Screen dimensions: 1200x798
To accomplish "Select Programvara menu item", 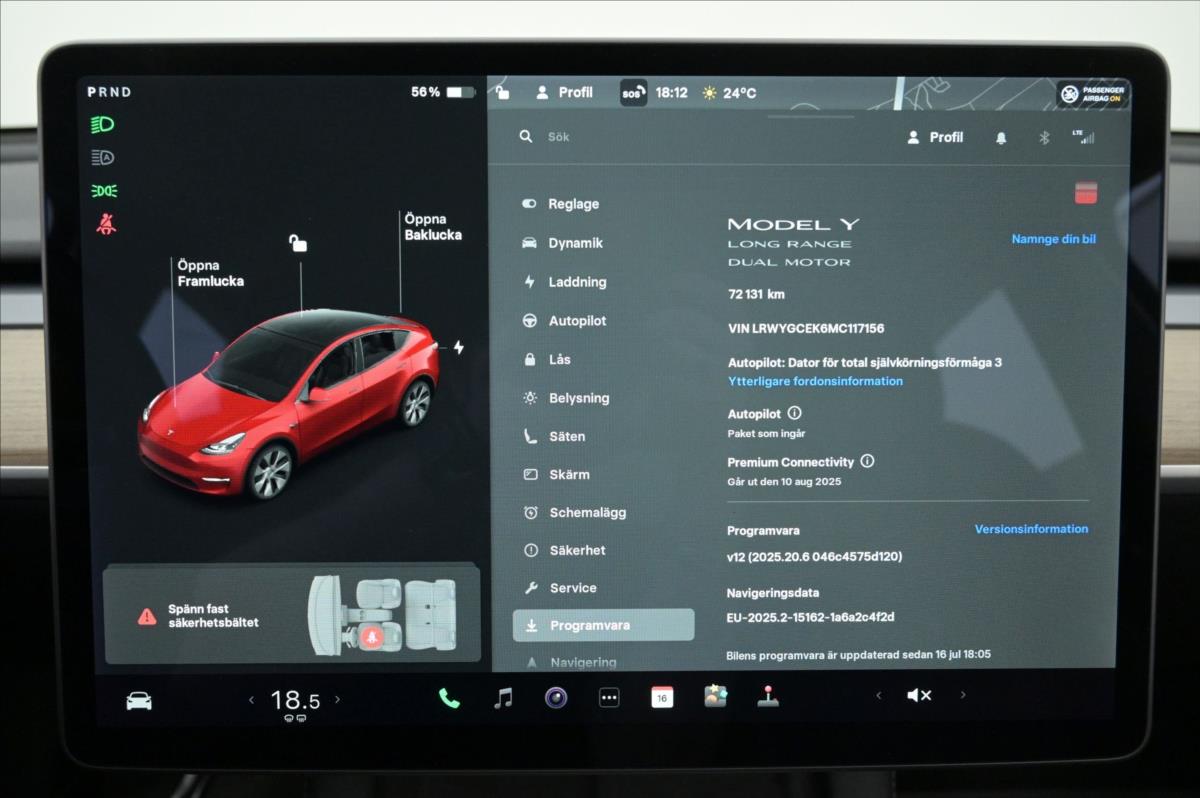I will click(603, 626).
